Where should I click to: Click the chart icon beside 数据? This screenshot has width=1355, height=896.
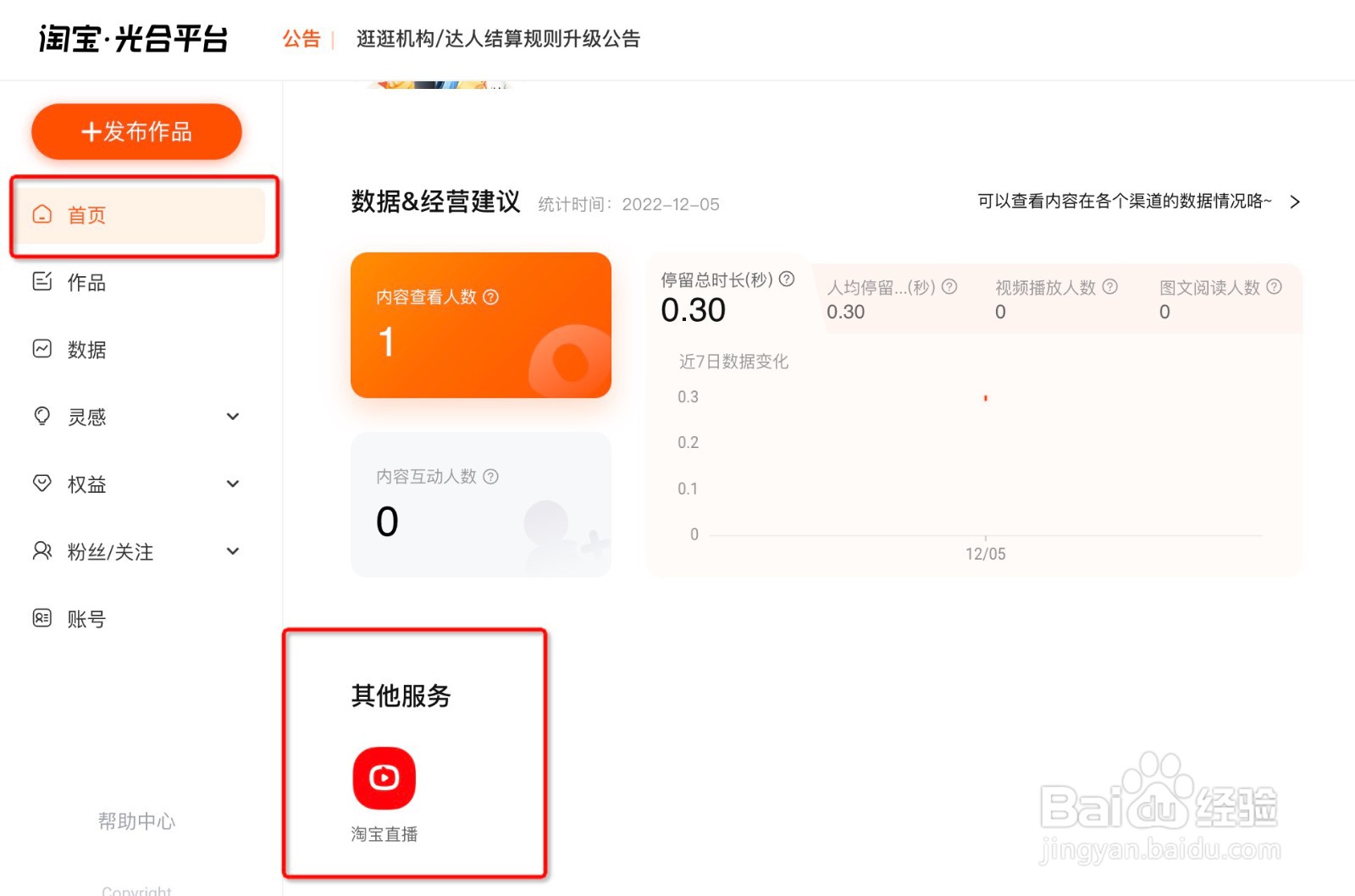[42, 348]
